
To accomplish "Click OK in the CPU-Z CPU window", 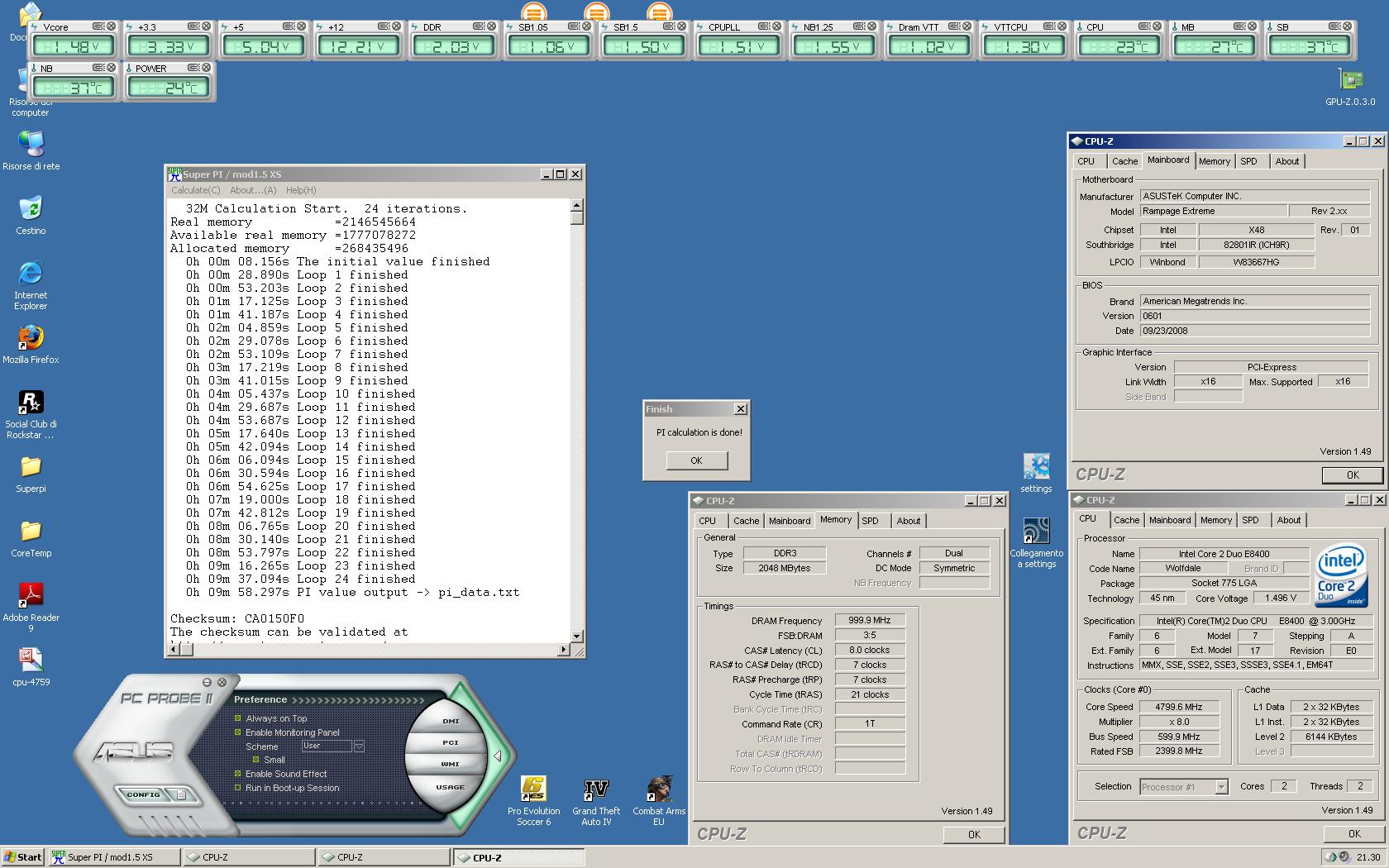I will tap(1353, 833).
